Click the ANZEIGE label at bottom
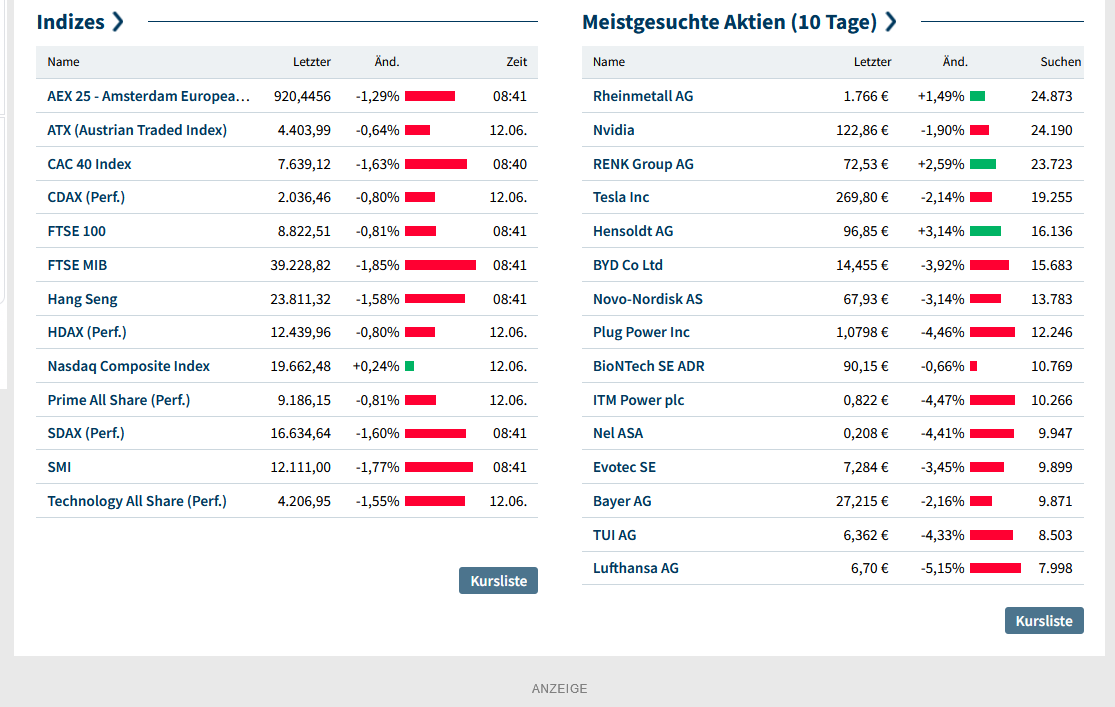This screenshot has width=1115, height=707. pyautogui.click(x=560, y=689)
